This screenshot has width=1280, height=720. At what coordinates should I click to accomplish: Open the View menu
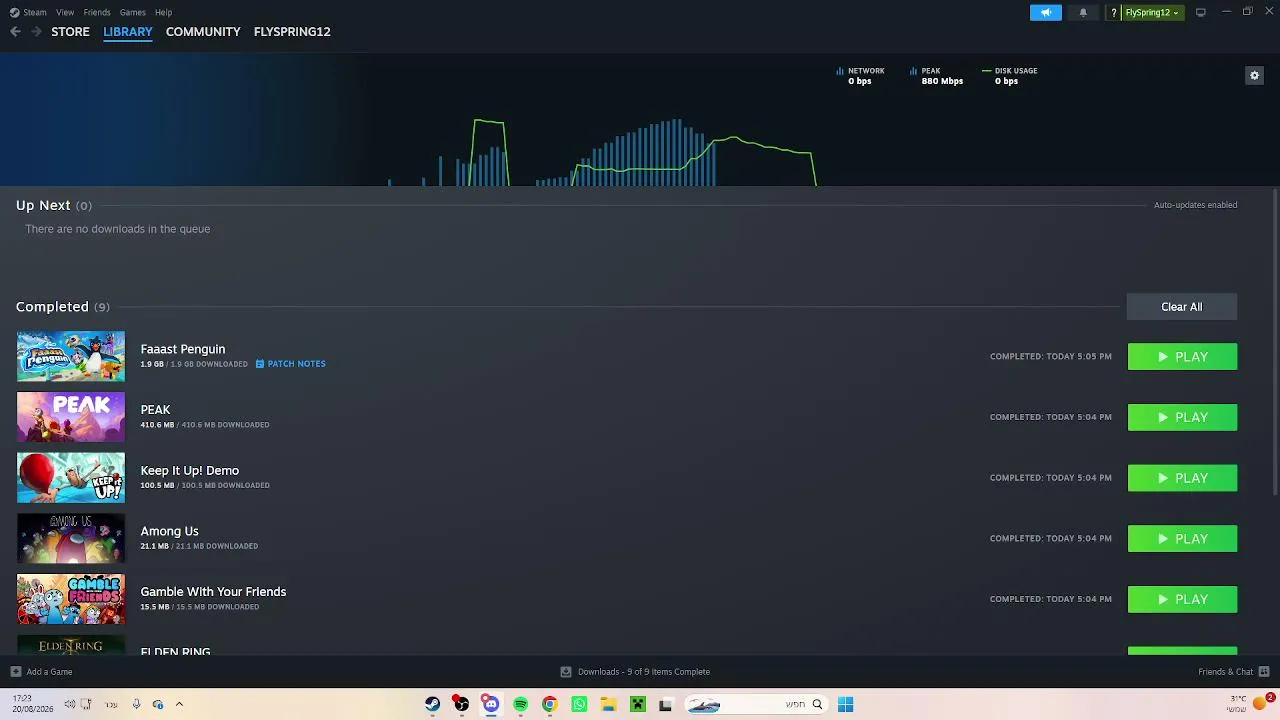65,12
